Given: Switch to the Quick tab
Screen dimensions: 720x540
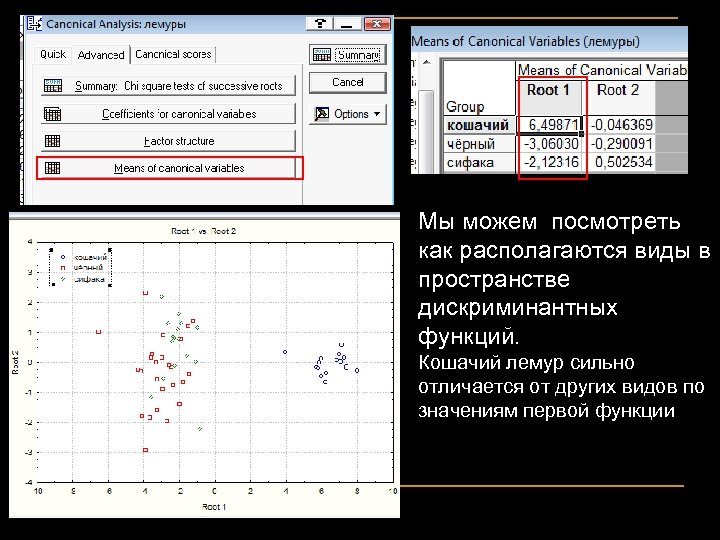Looking at the screenshot, I should click(x=53, y=54).
